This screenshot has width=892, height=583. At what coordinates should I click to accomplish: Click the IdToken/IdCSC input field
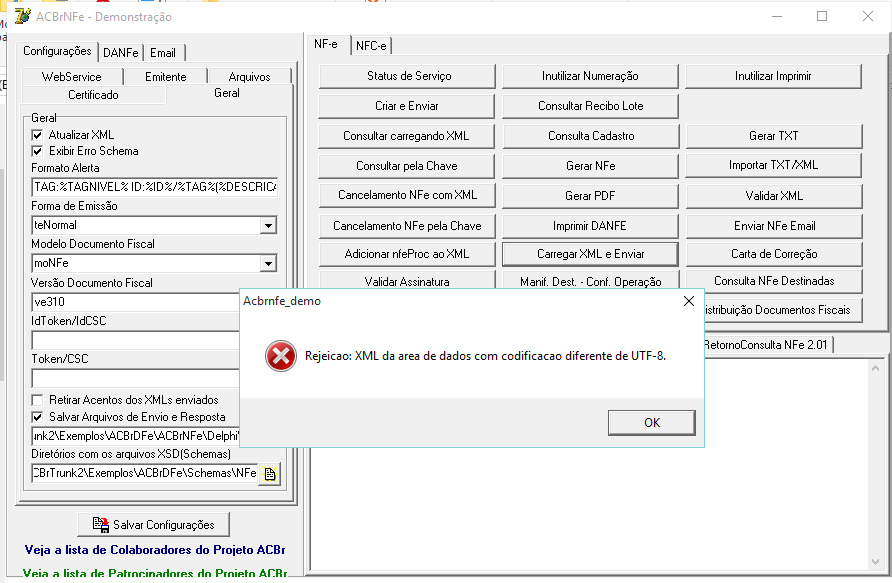(x=135, y=340)
